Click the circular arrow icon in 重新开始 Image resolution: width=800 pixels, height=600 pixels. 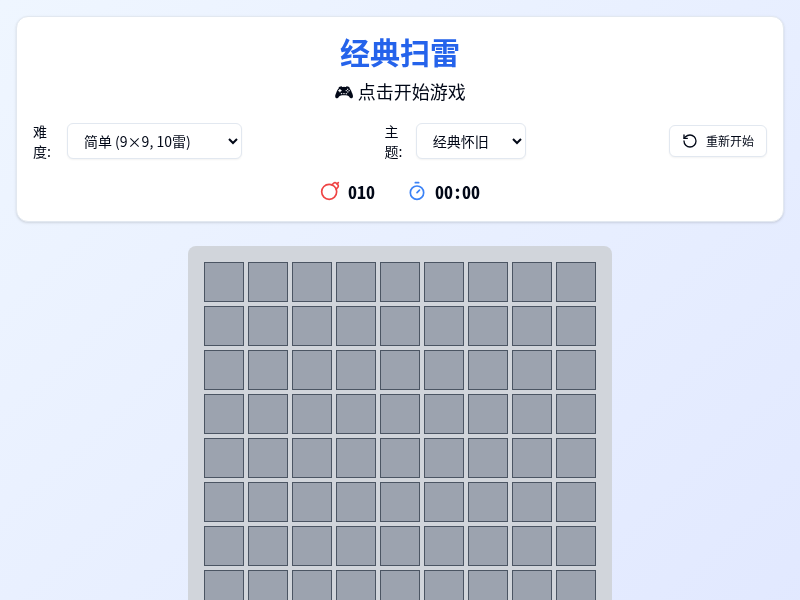pos(689,141)
